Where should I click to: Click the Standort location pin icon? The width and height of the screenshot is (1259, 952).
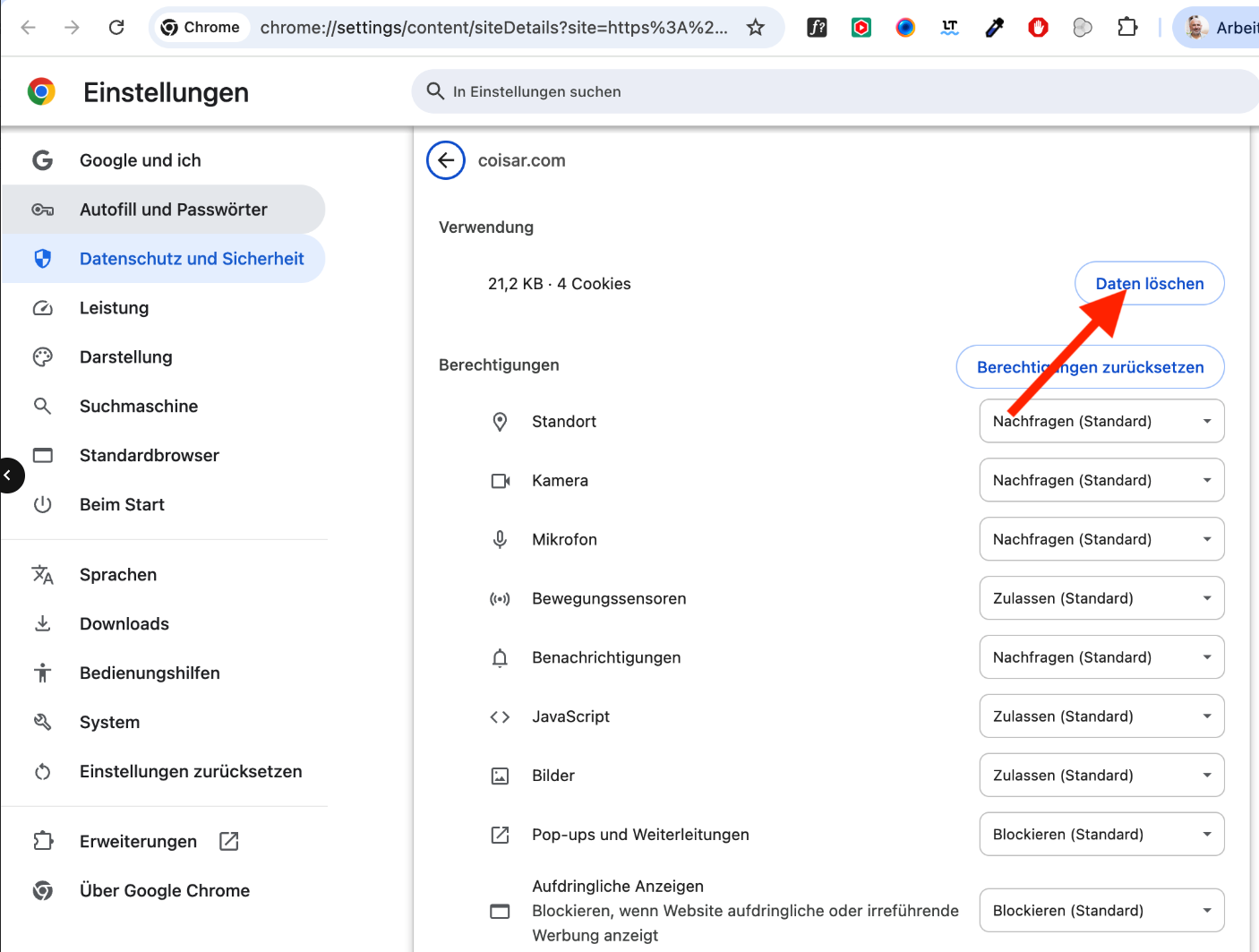point(500,422)
